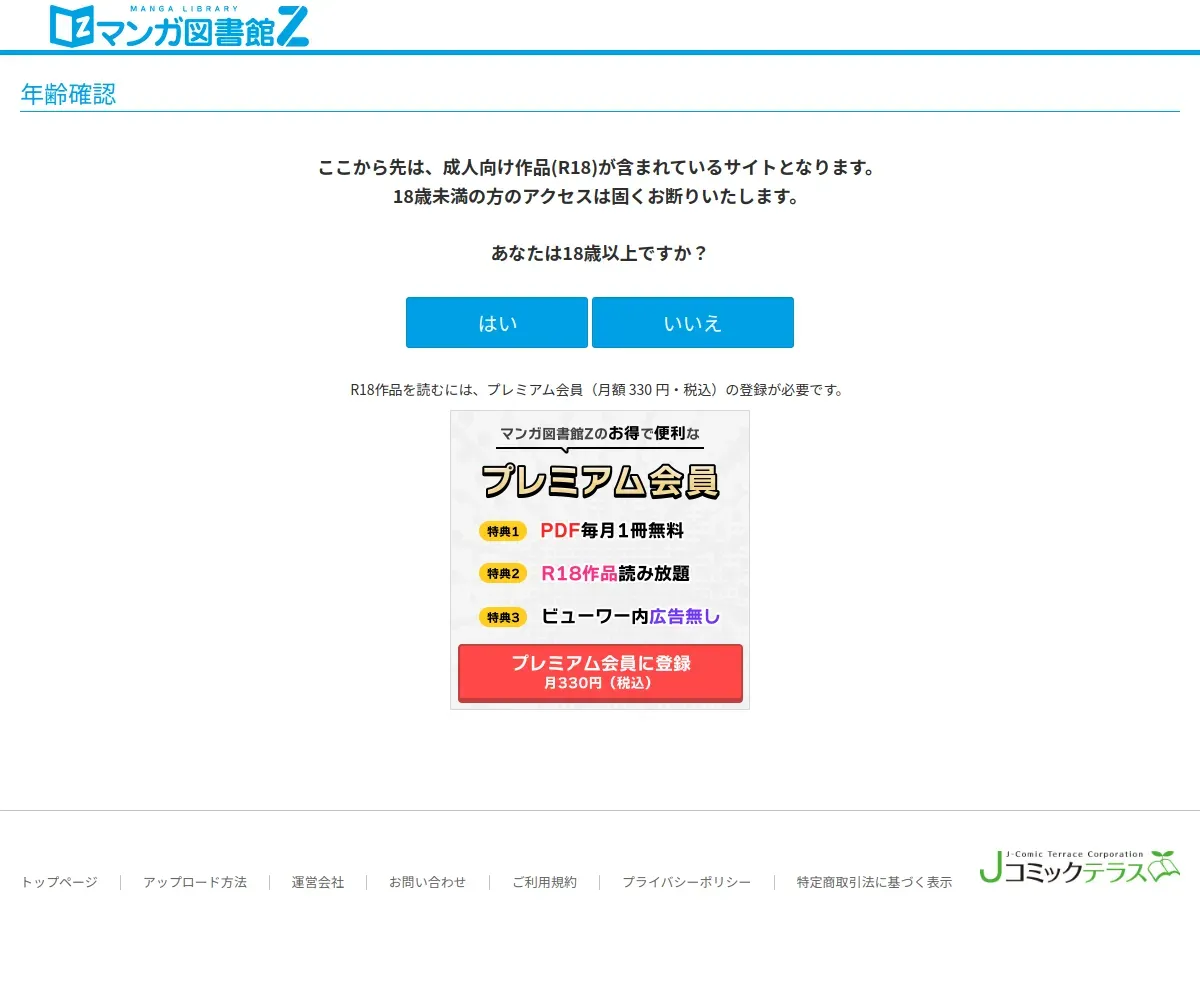The height and width of the screenshot is (1000, 1200).
Task: Click the 特典3 ビューワー内広告無し line
Action: tap(600, 616)
